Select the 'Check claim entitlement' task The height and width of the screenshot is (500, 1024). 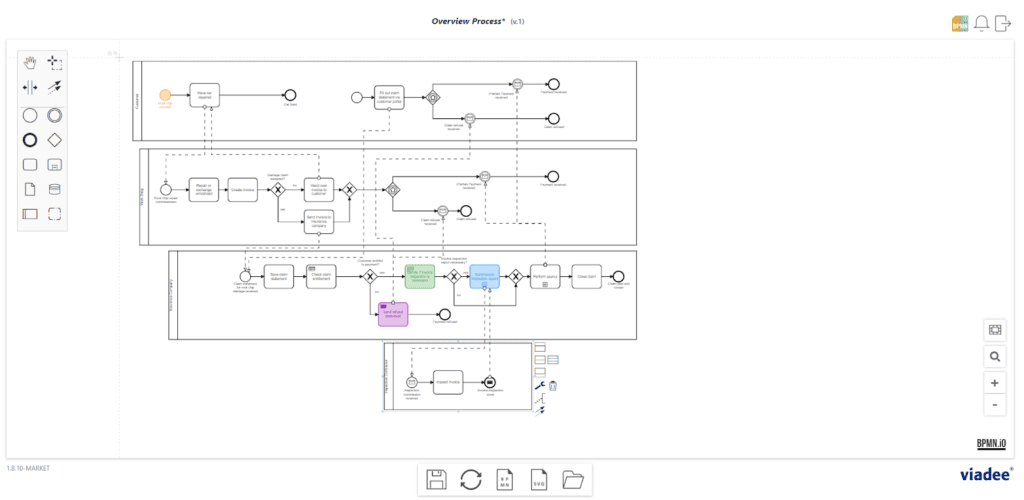321,277
